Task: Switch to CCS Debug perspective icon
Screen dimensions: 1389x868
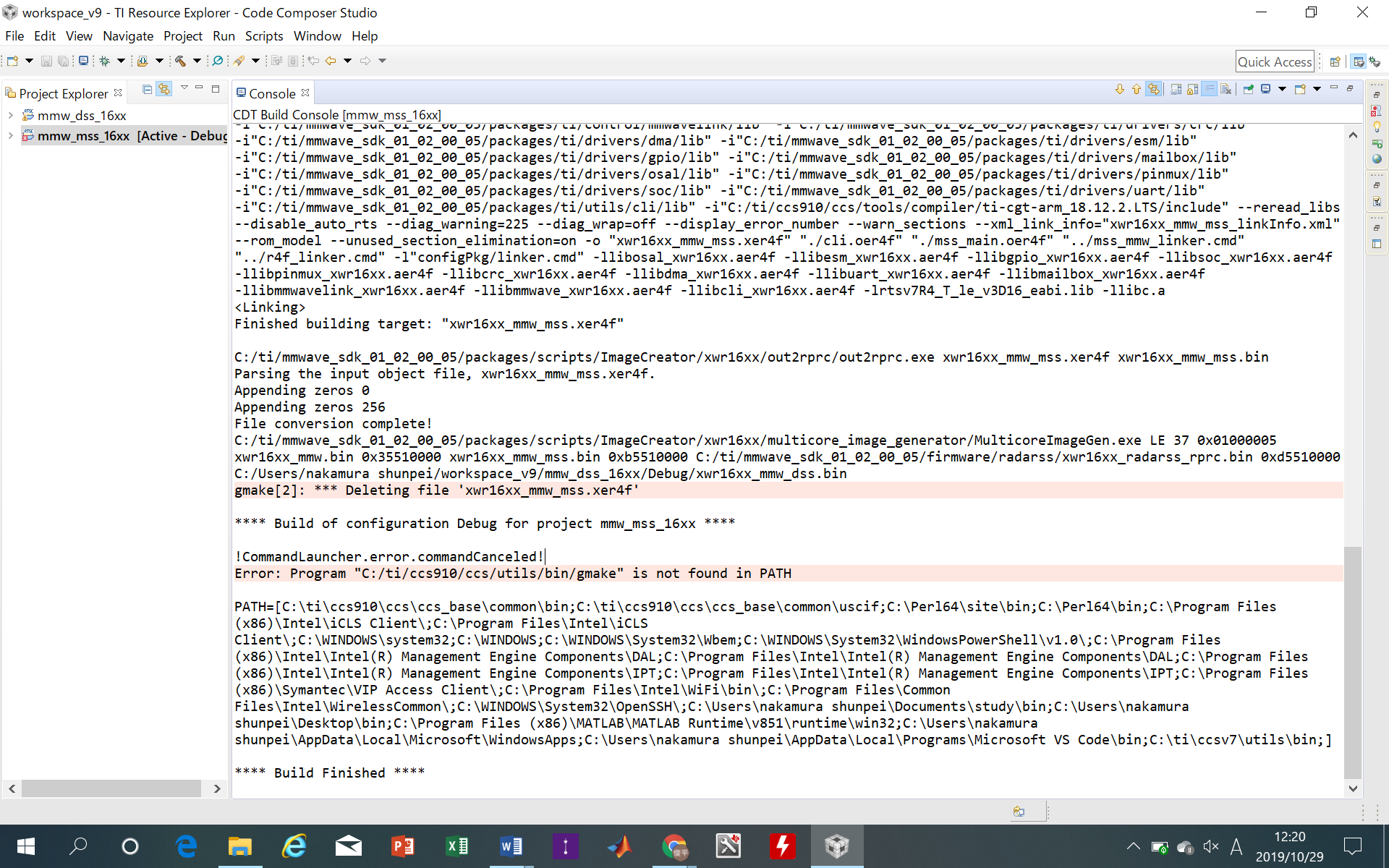Action: [1375, 62]
